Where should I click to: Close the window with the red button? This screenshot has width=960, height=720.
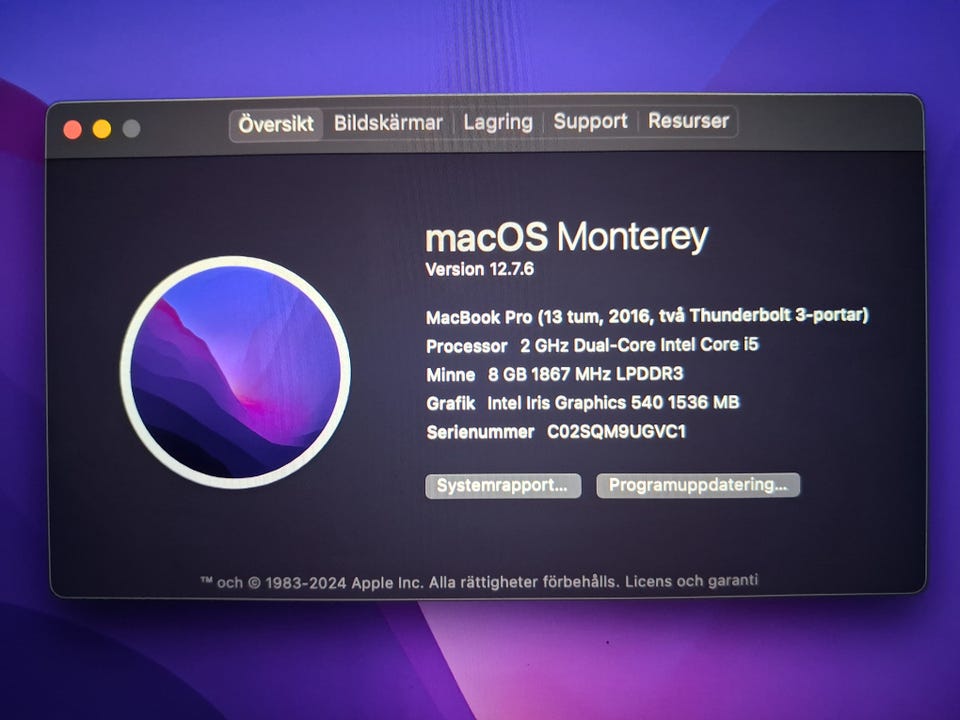(73, 130)
